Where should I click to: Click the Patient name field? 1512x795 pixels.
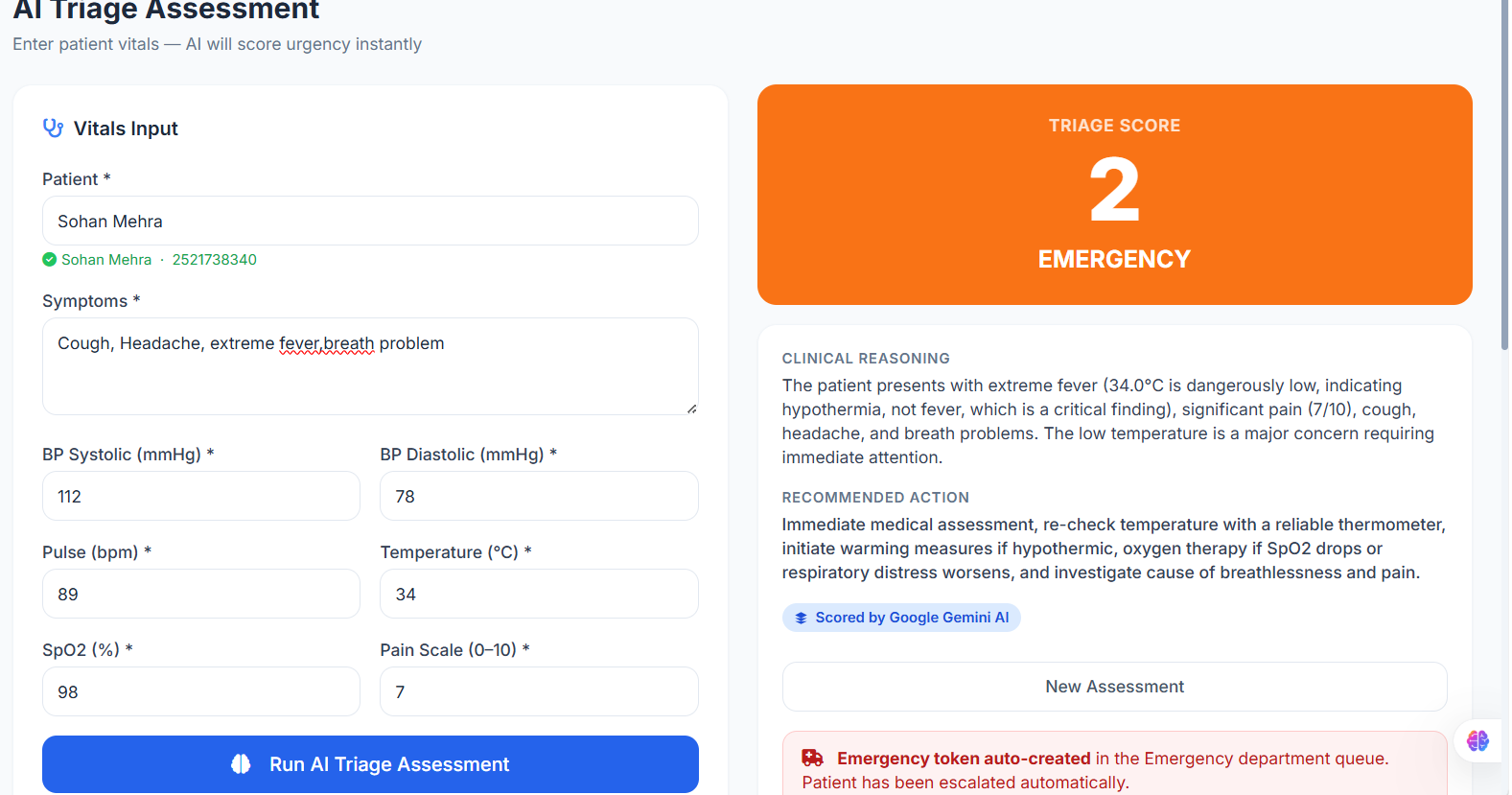370,221
